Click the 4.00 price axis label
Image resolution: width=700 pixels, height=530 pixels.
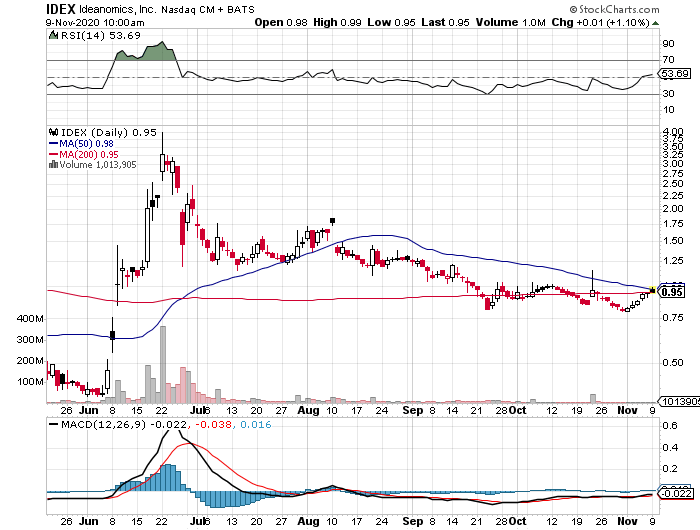(x=673, y=132)
